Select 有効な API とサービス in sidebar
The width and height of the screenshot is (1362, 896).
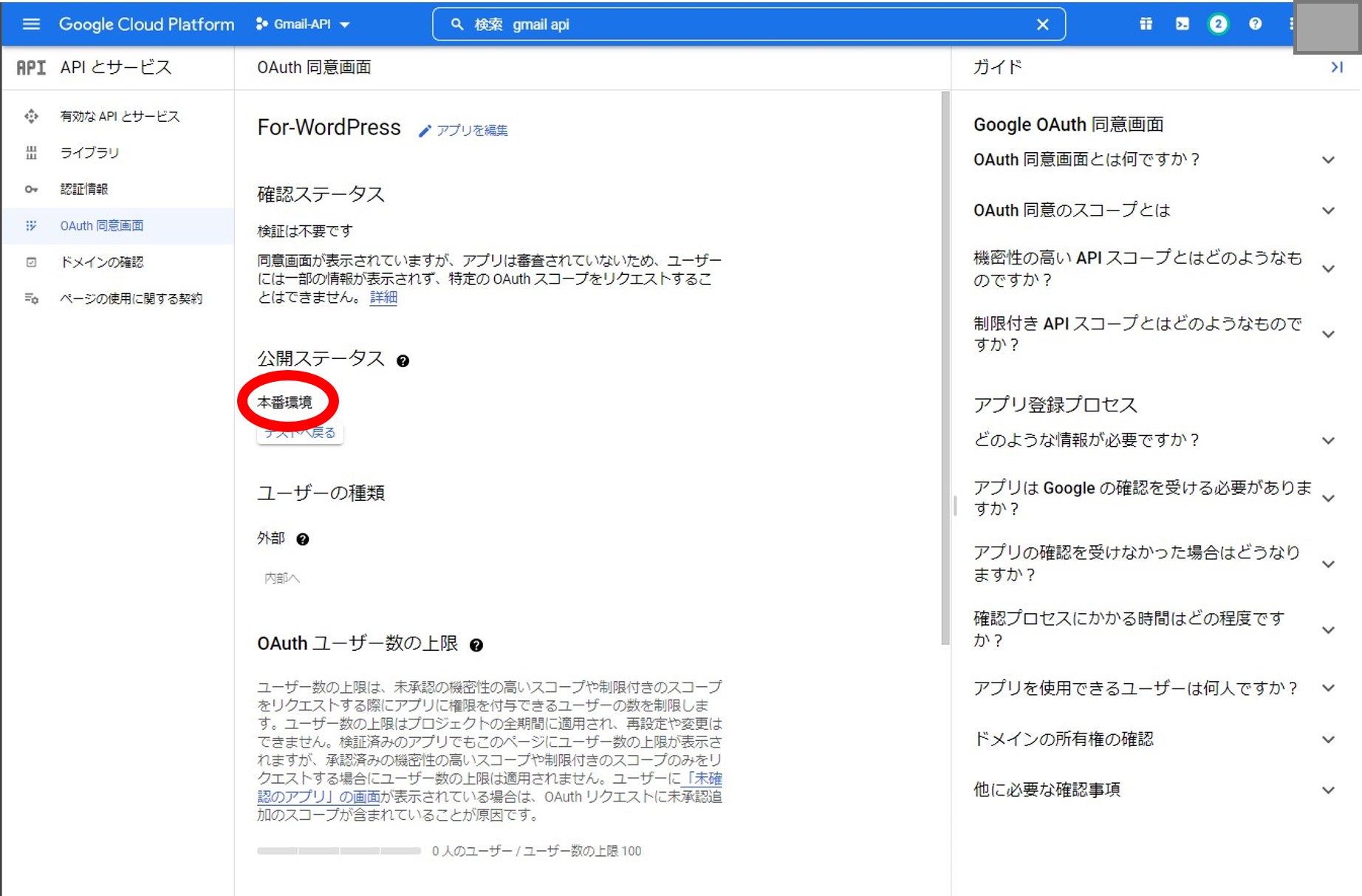[118, 116]
